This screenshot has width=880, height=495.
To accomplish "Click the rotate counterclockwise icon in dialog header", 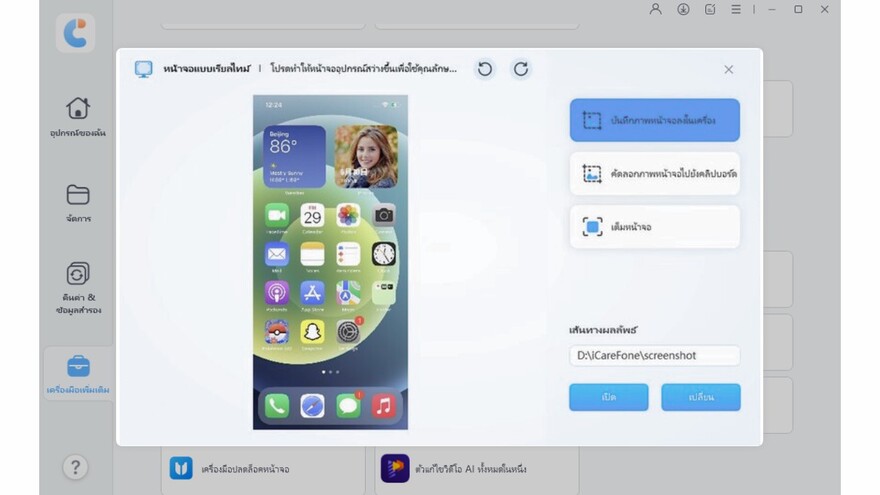I will tap(485, 69).
